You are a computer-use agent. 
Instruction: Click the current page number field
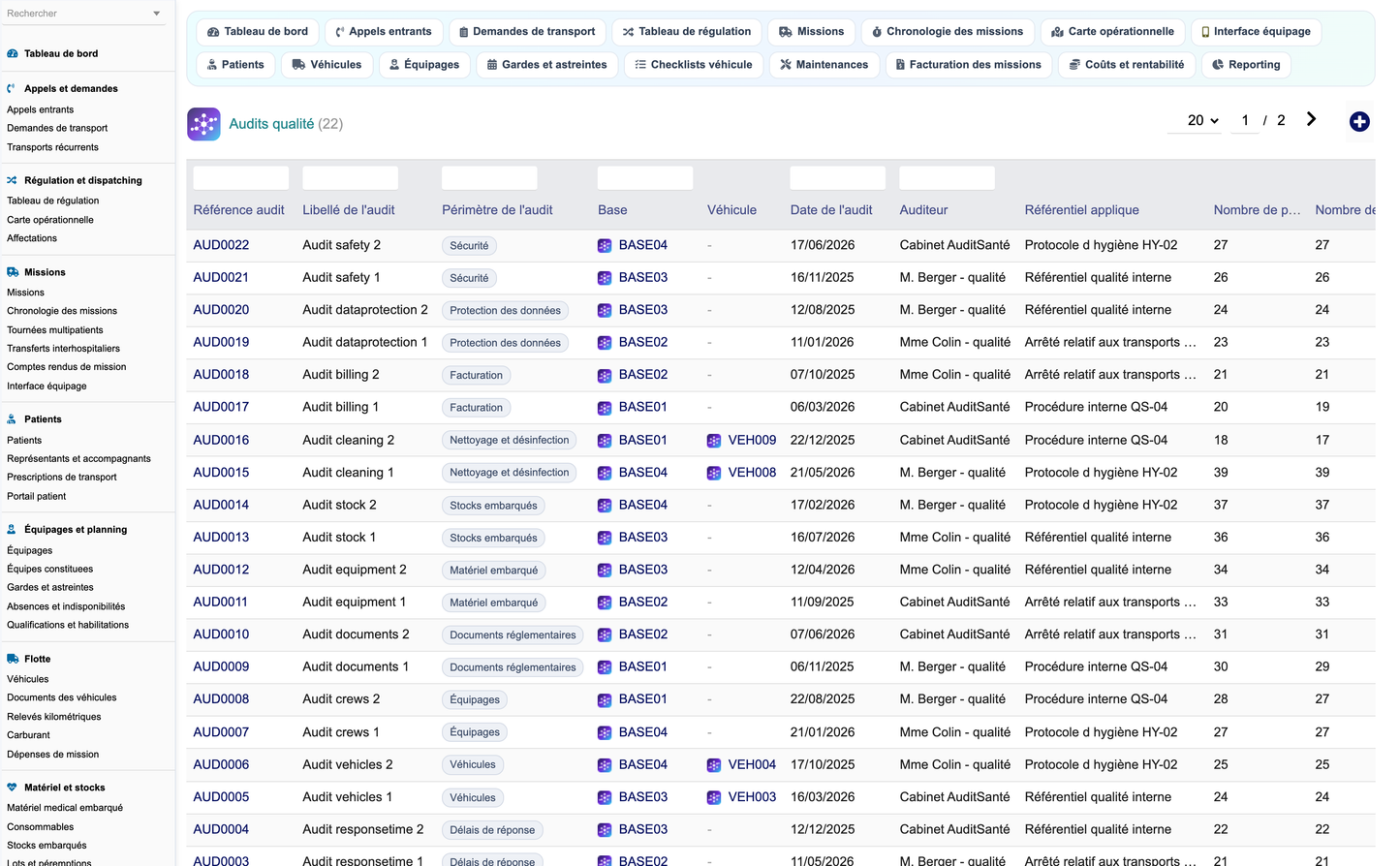[x=1245, y=120]
